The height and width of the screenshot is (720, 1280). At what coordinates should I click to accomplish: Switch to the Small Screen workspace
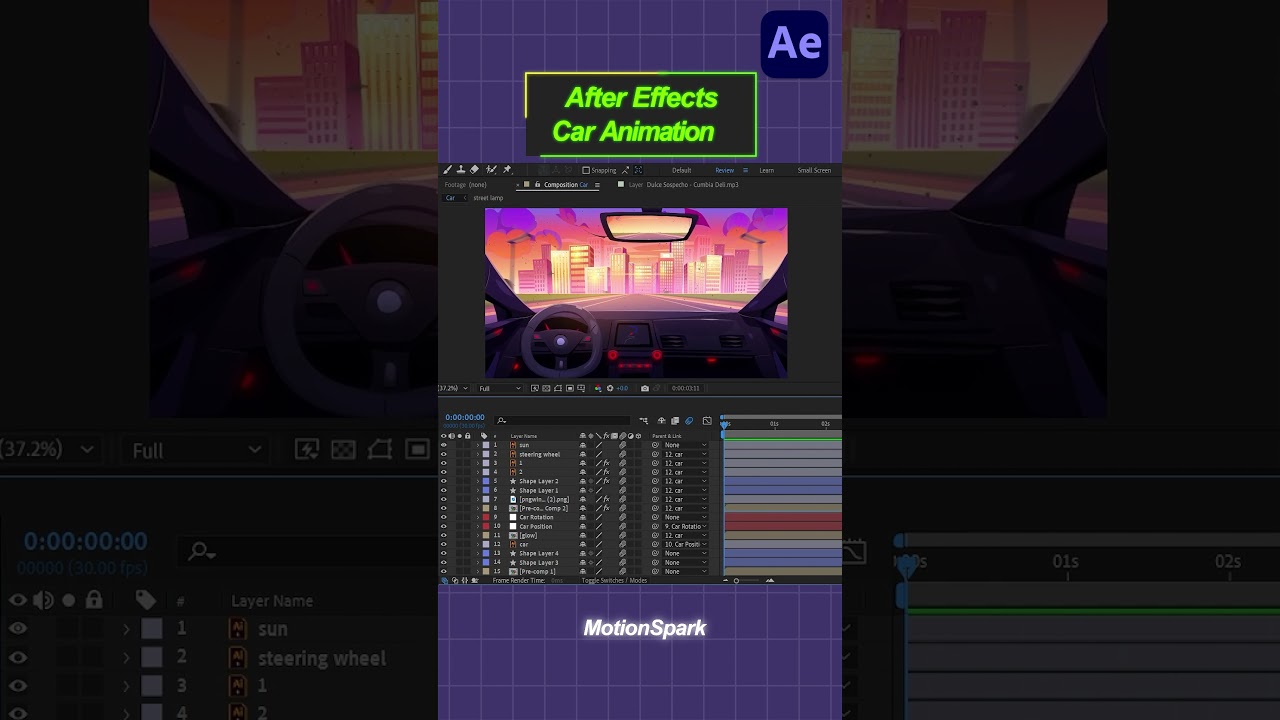[x=814, y=170]
